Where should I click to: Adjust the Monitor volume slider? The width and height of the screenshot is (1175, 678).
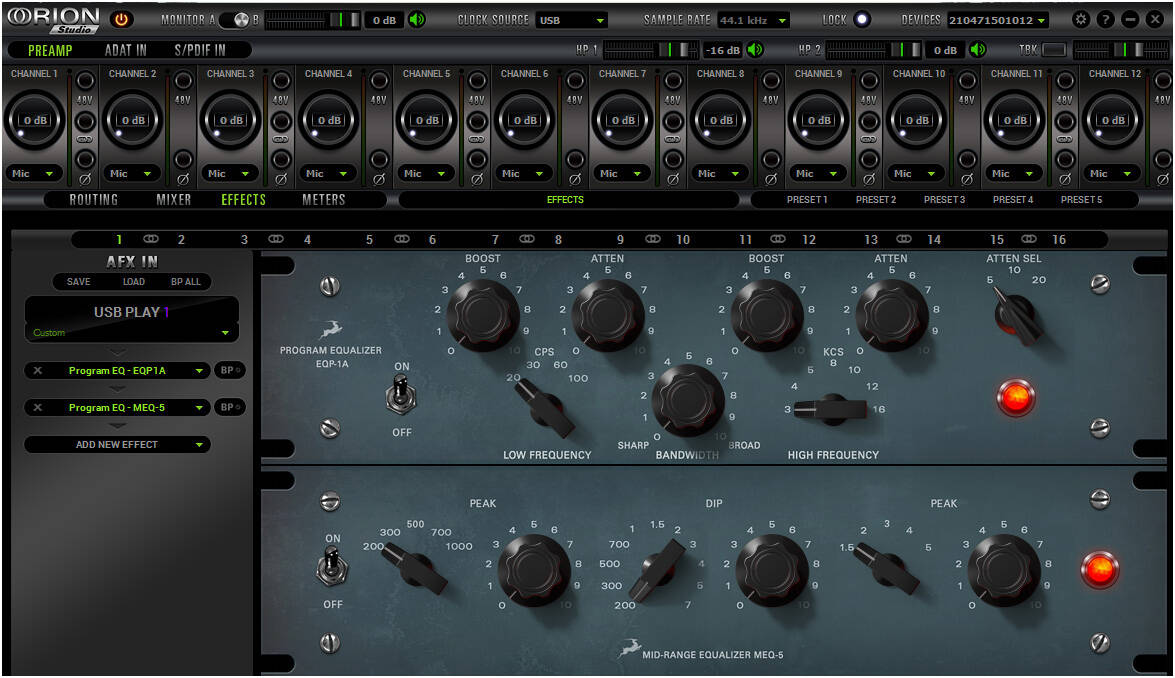[x=312, y=20]
